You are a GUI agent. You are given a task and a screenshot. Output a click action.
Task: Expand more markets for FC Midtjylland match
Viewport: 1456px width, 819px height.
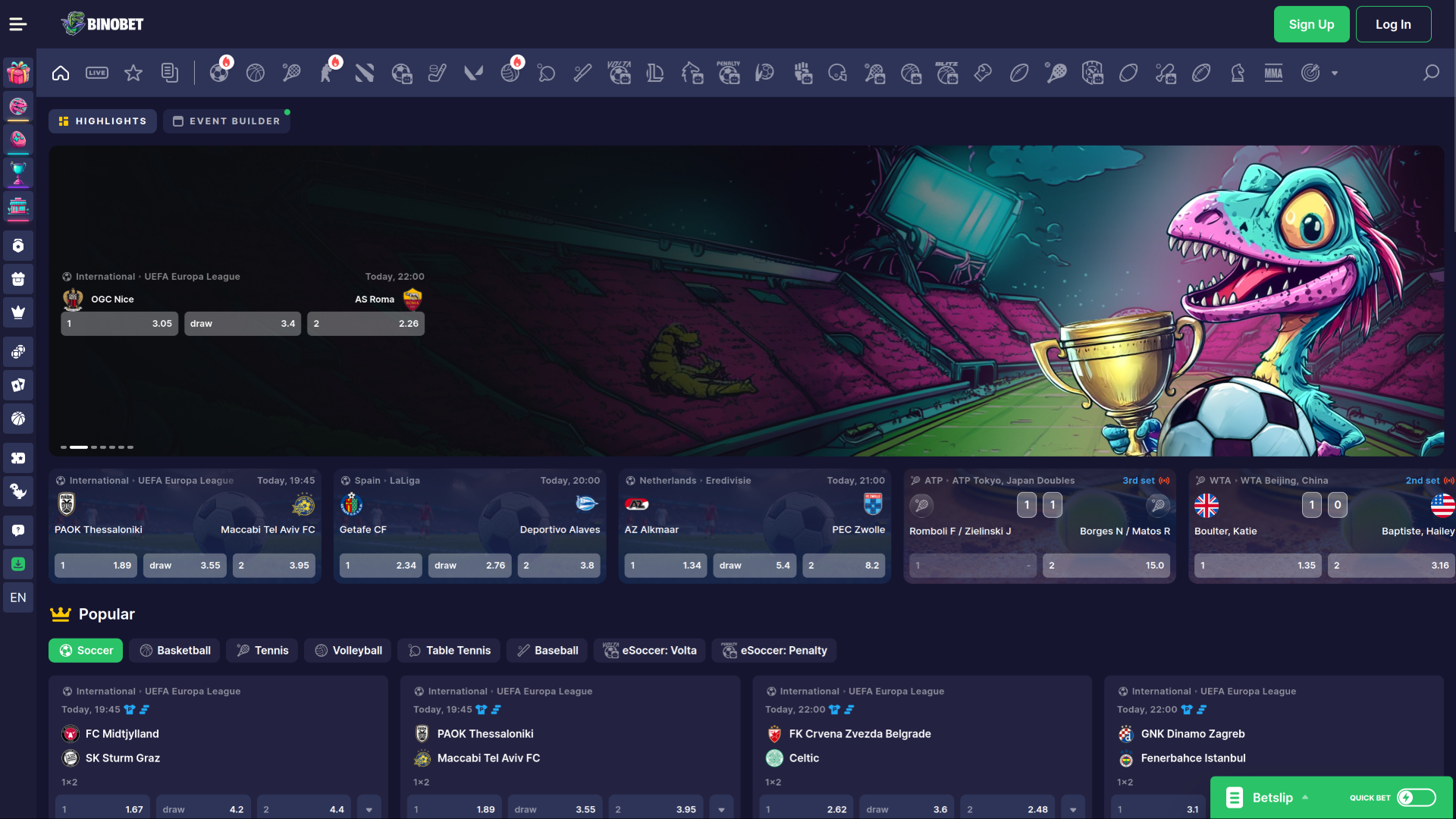click(x=369, y=808)
